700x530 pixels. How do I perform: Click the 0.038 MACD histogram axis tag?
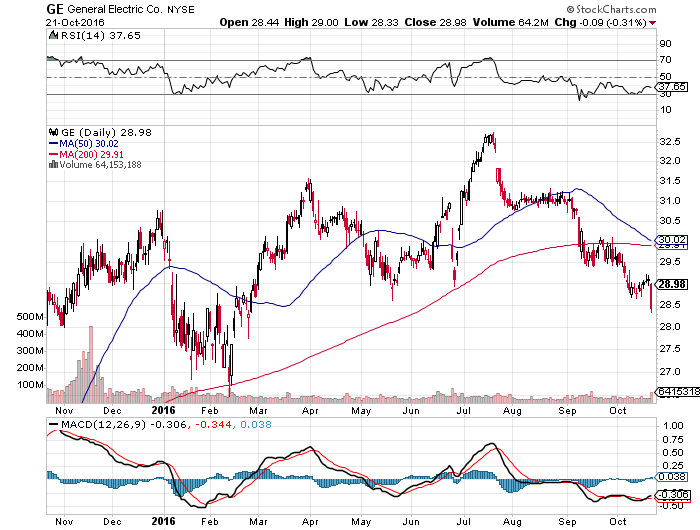pos(671,477)
